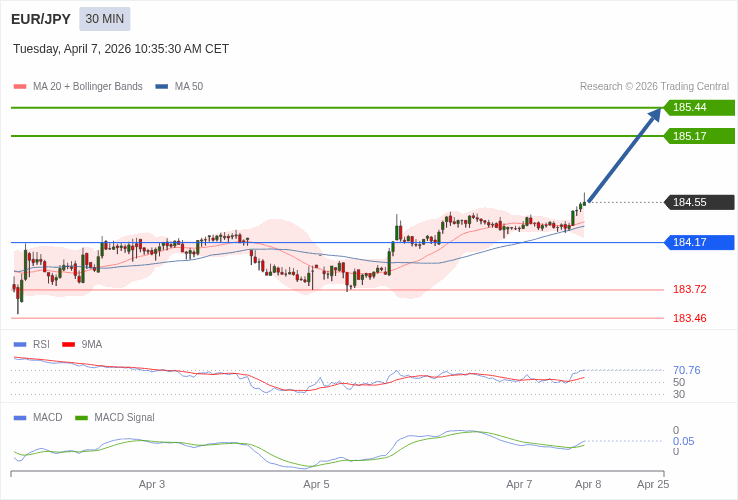Open the Research Trading Central credit link

(x=654, y=87)
